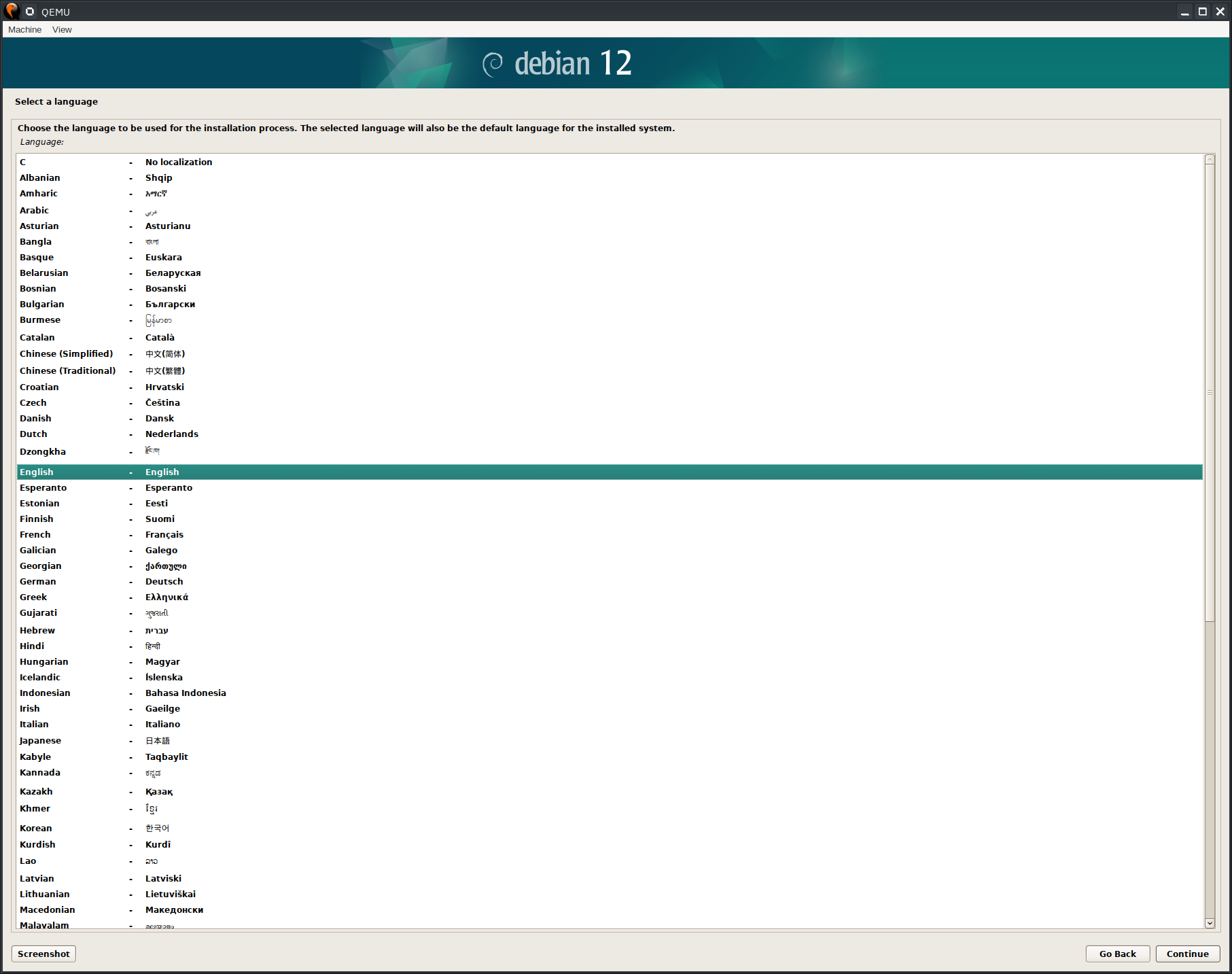Select Lao language

(x=610, y=861)
